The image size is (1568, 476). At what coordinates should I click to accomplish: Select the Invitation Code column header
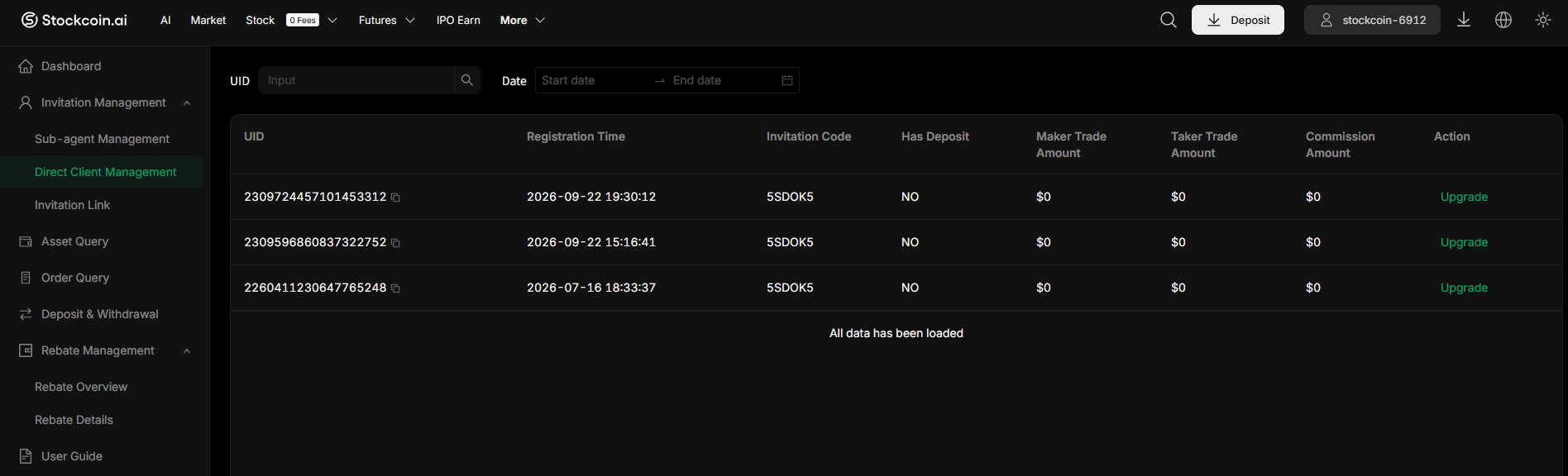tap(809, 136)
